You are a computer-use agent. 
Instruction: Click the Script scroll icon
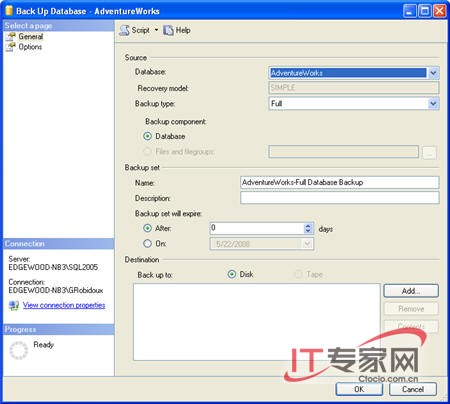coord(124,30)
